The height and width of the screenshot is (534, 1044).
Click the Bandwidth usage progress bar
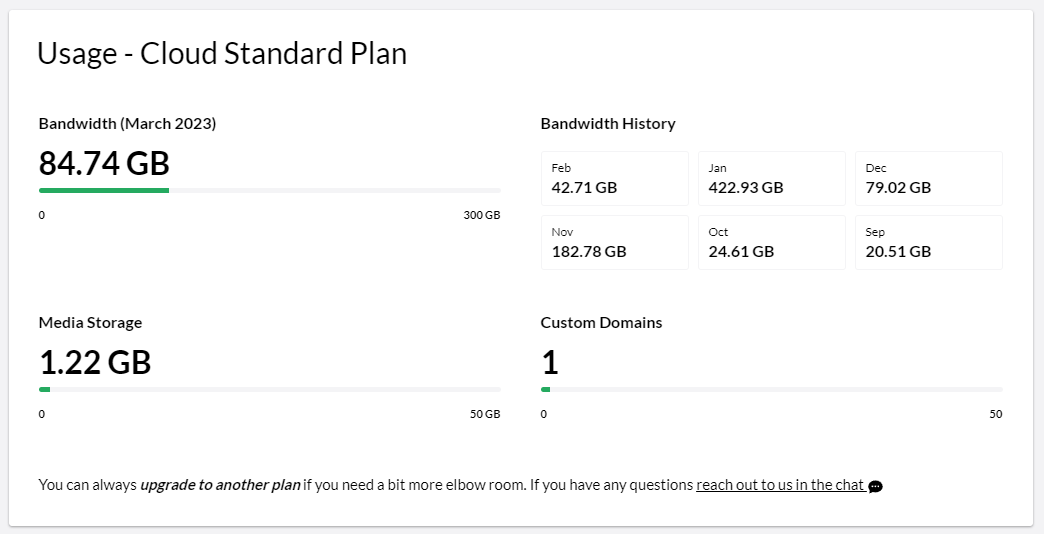pos(270,190)
